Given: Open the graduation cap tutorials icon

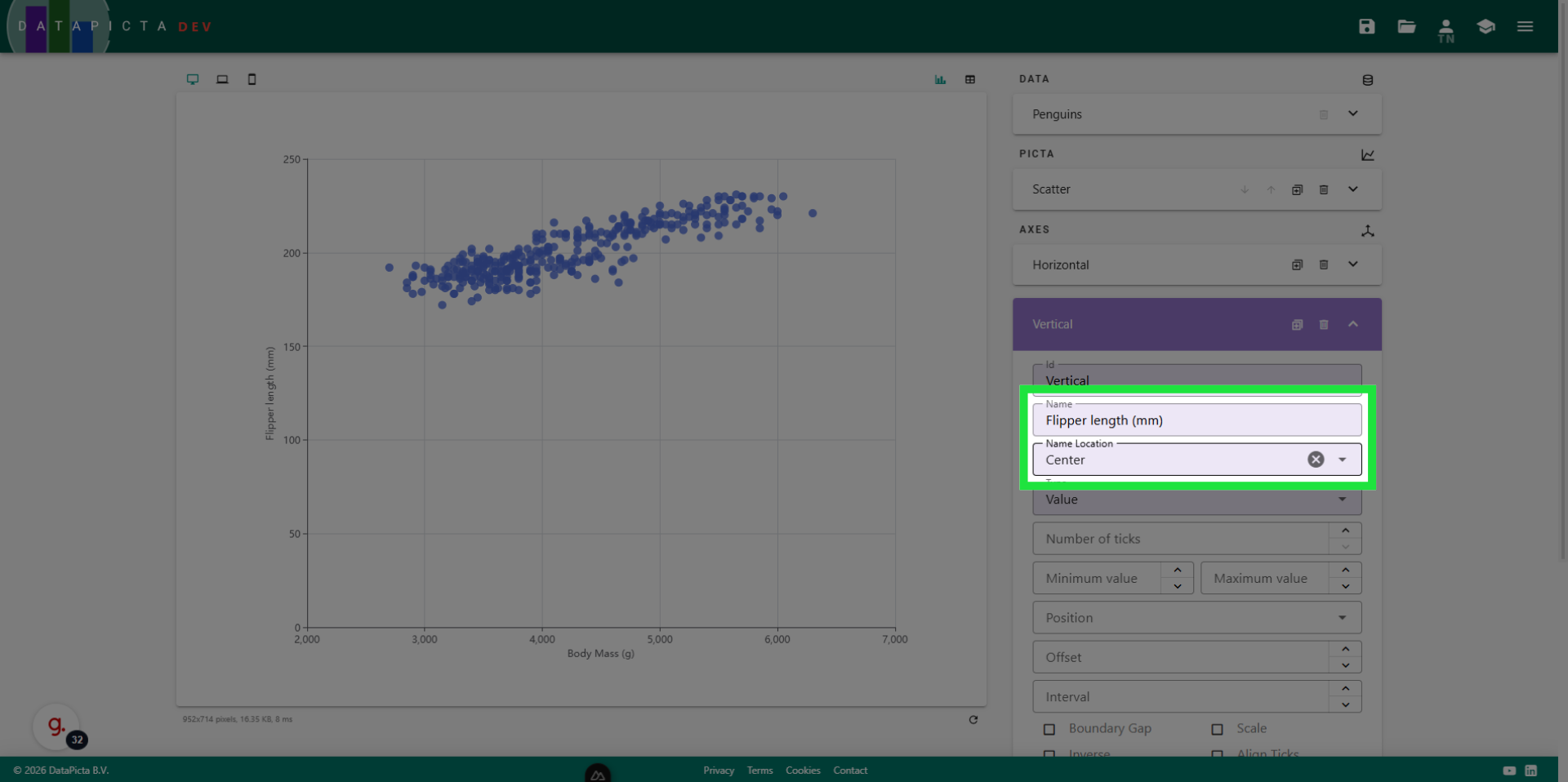Looking at the screenshot, I should [1486, 26].
